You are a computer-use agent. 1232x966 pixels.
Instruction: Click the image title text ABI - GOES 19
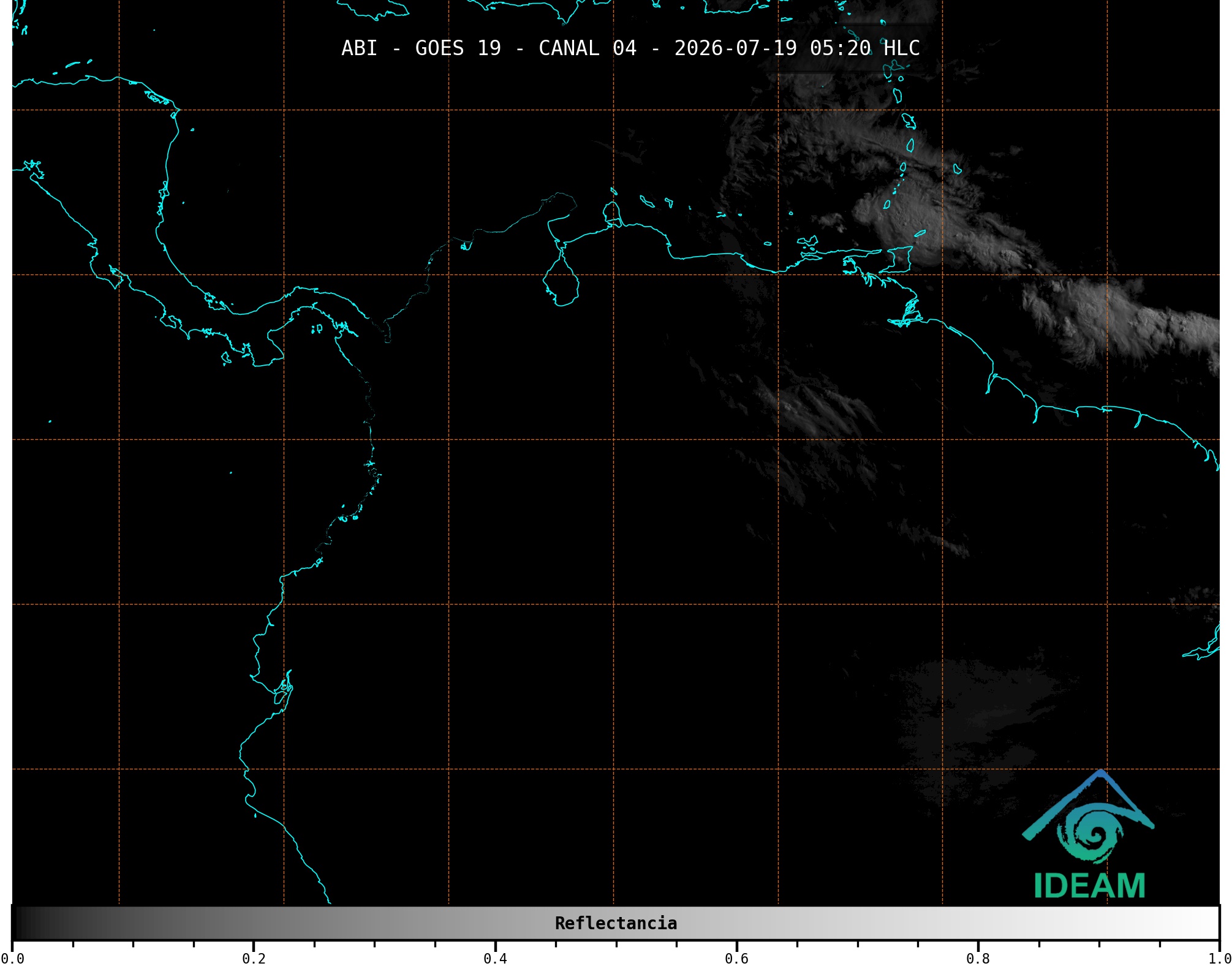421,48
